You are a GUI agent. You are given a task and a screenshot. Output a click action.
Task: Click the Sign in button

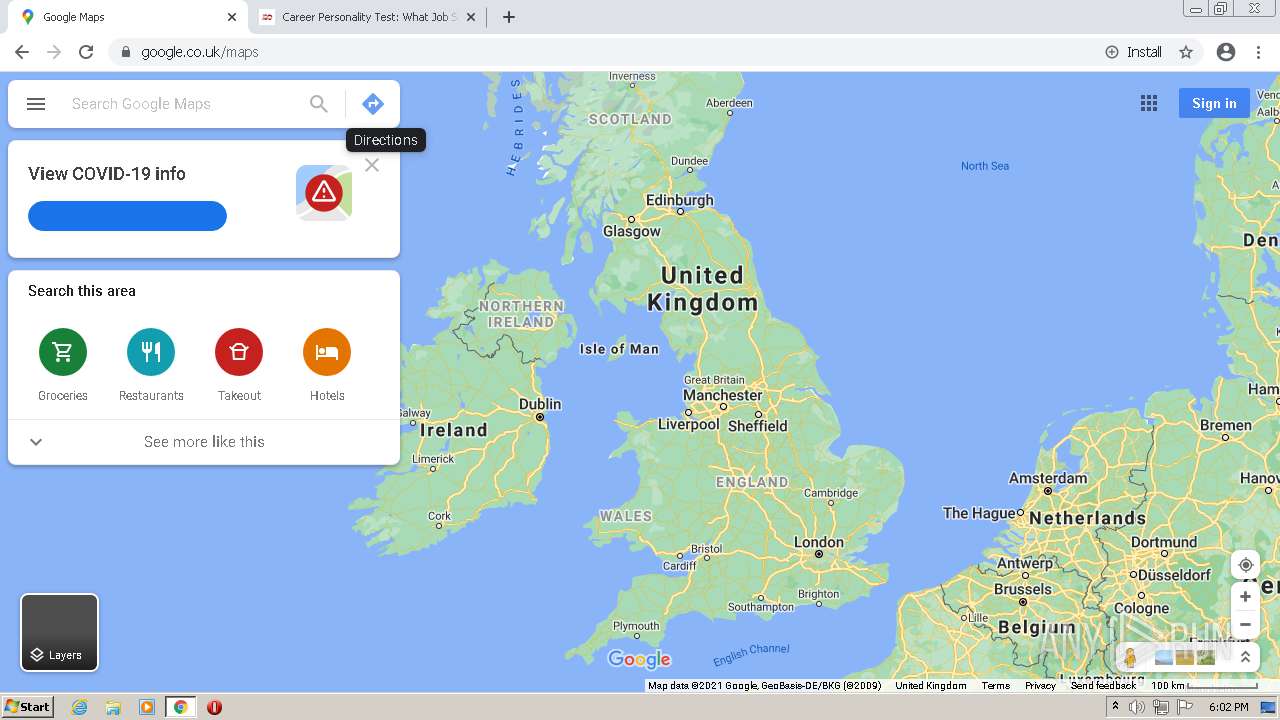[x=1214, y=103]
